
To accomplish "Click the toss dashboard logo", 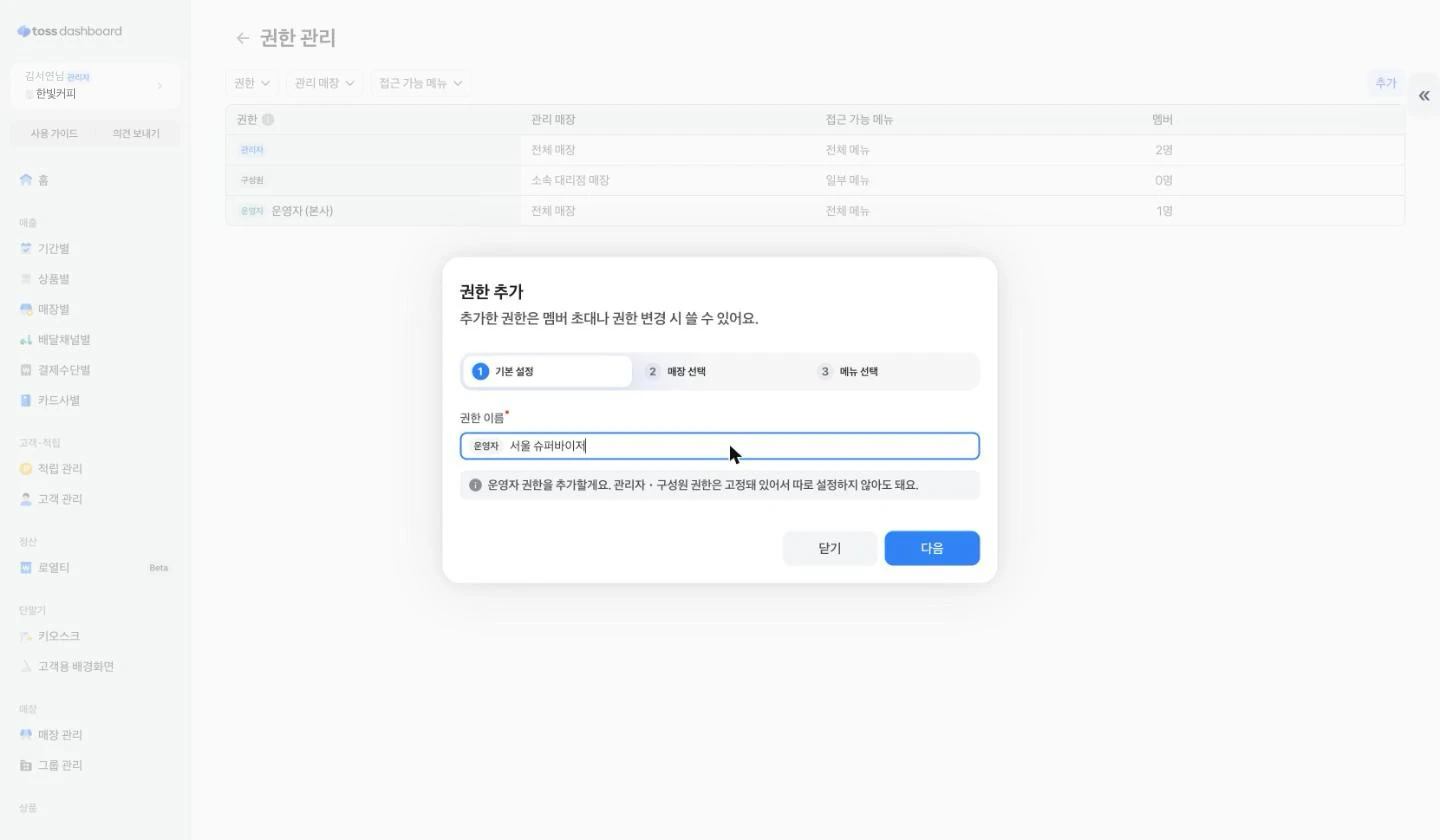I will pos(70,31).
